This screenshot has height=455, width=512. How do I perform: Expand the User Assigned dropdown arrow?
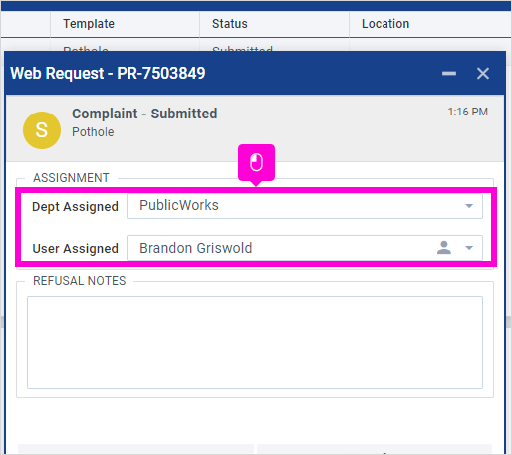pyautogui.click(x=469, y=248)
